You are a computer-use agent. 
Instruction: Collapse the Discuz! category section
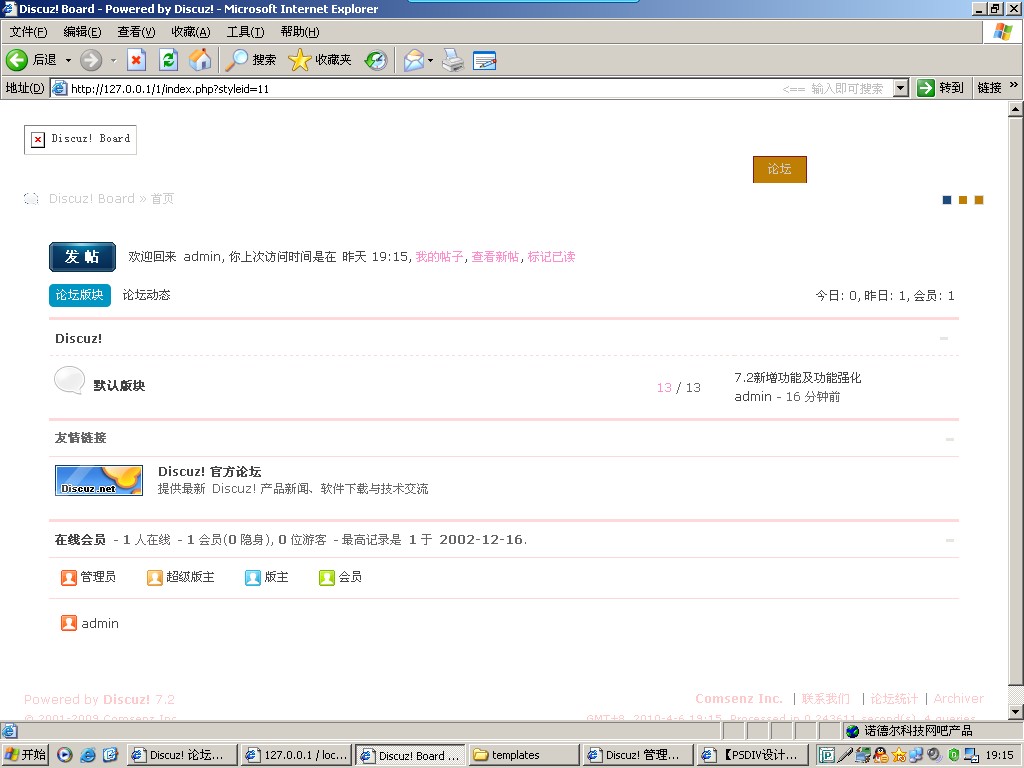click(944, 338)
